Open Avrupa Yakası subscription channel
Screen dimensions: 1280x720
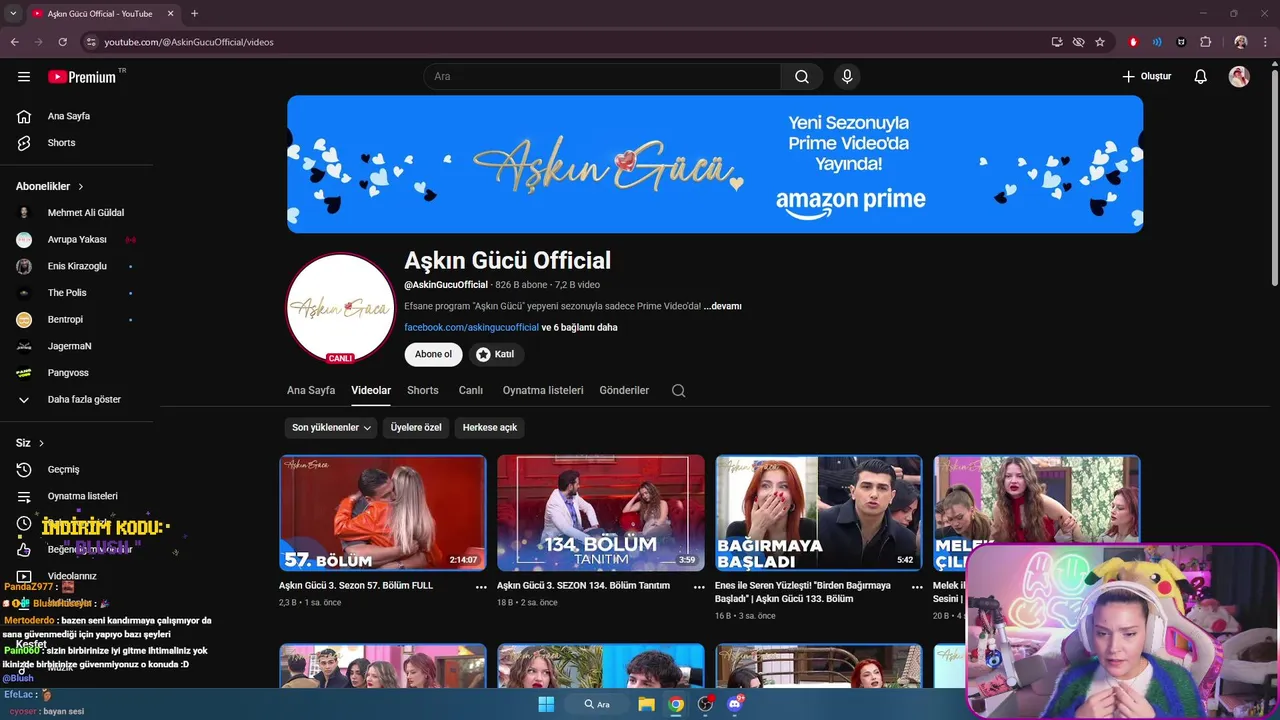(78, 240)
